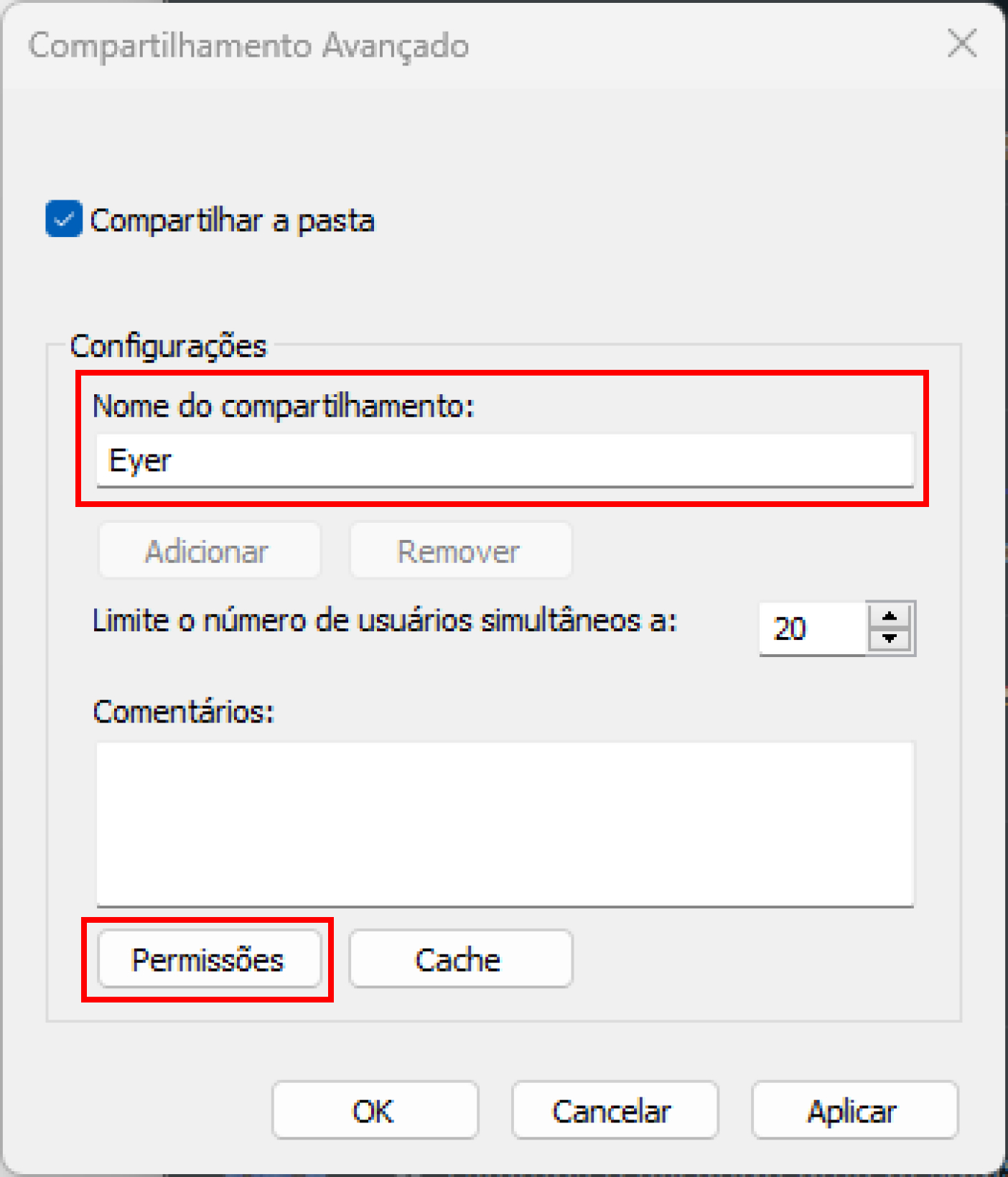1008x1177 pixels.
Task: Open the Cache settings
Action: [460, 959]
